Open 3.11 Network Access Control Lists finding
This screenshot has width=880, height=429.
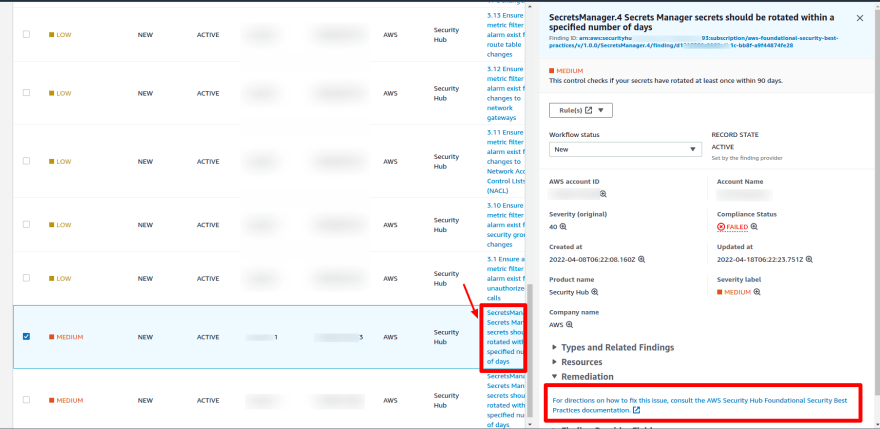coord(505,161)
